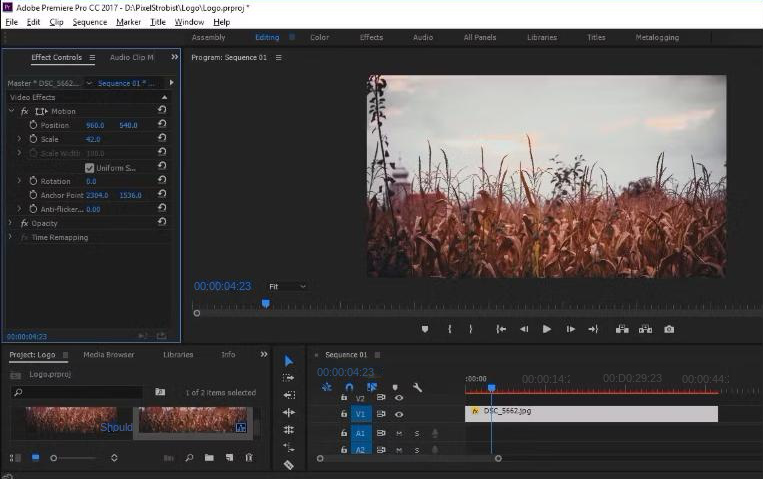Click the timeline wrench settings icon
Image resolution: width=763 pixels, height=479 pixels.
click(417, 387)
